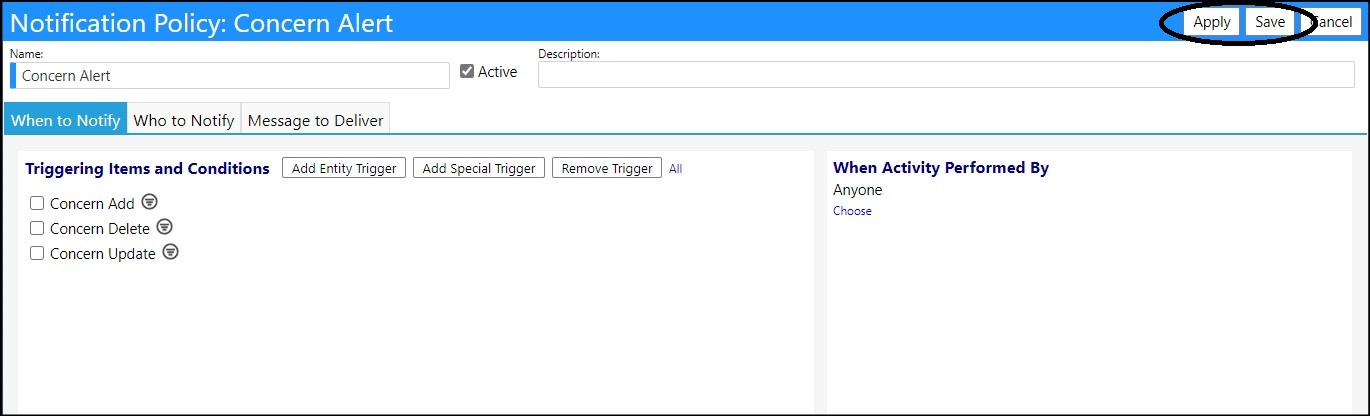Click the Add Entity Trigger button

[345, 168]
